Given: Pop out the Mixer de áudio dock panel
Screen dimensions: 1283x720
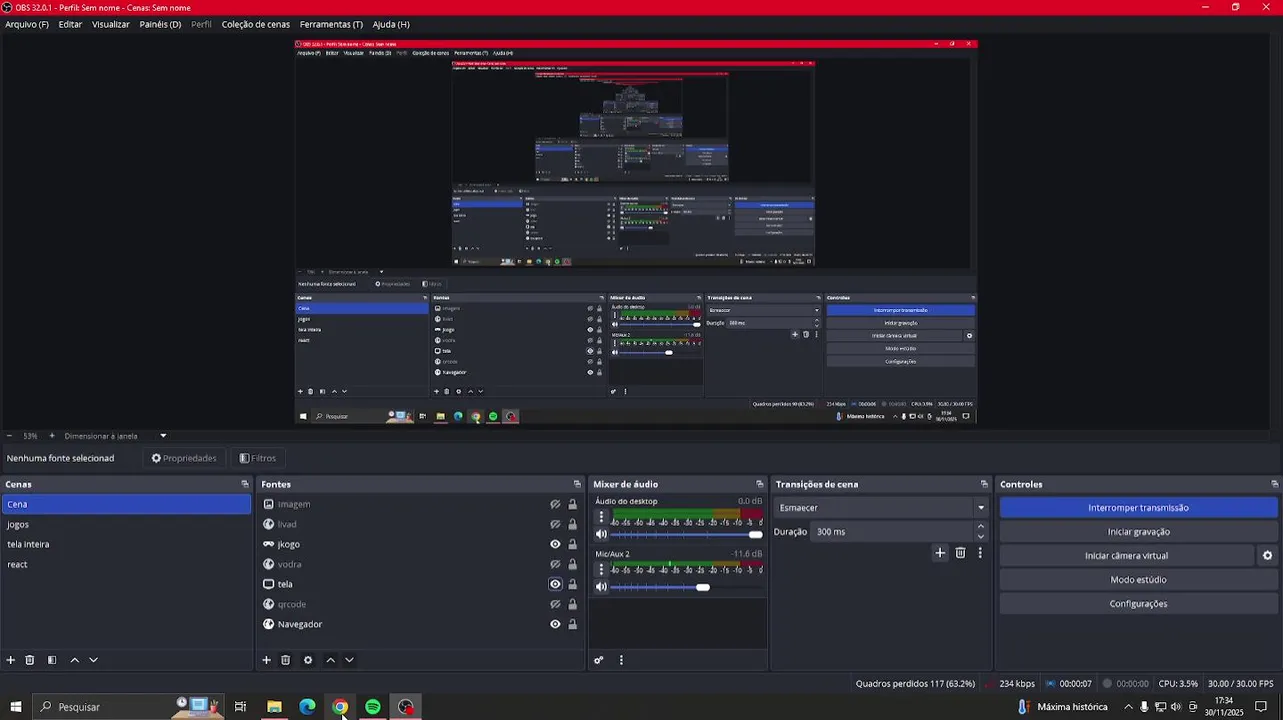Looking at the screenshot, I should (760, 484).
